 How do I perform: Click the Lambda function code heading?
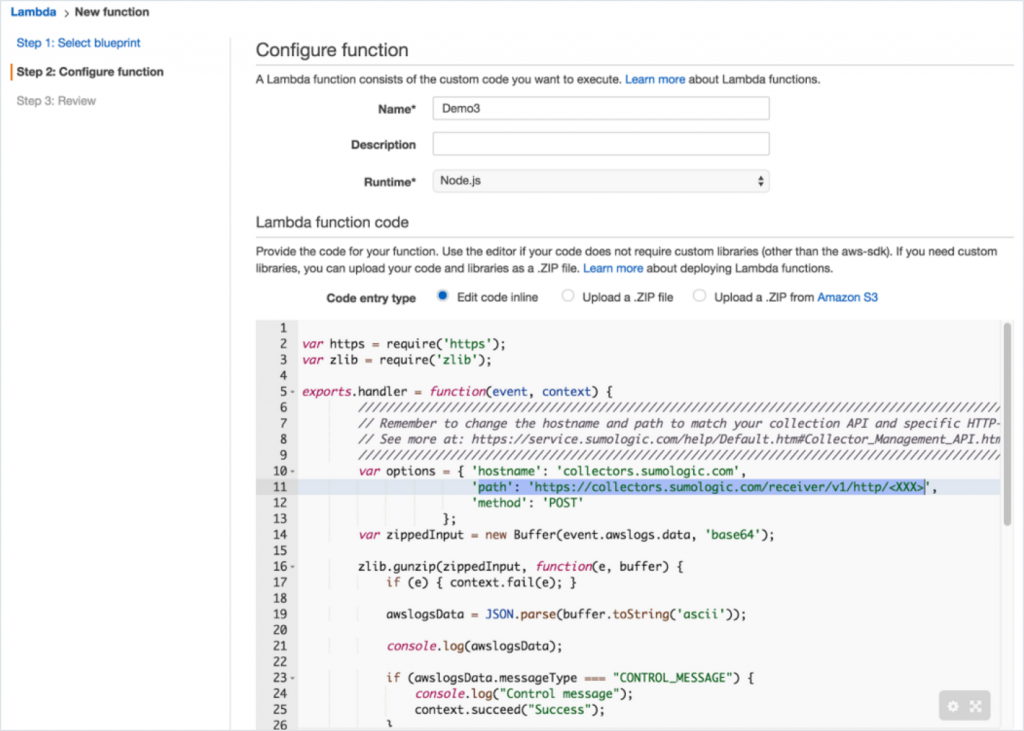[332, 222]
